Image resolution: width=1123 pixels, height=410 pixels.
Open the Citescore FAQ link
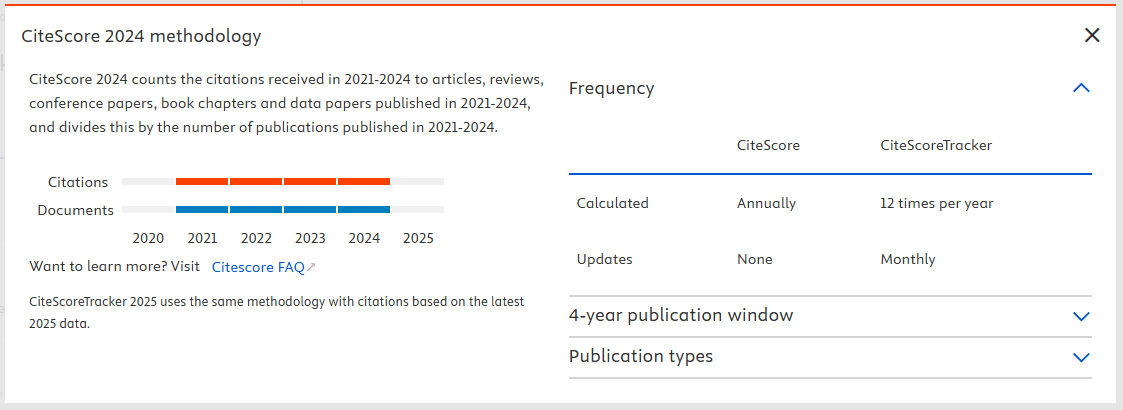258,267
